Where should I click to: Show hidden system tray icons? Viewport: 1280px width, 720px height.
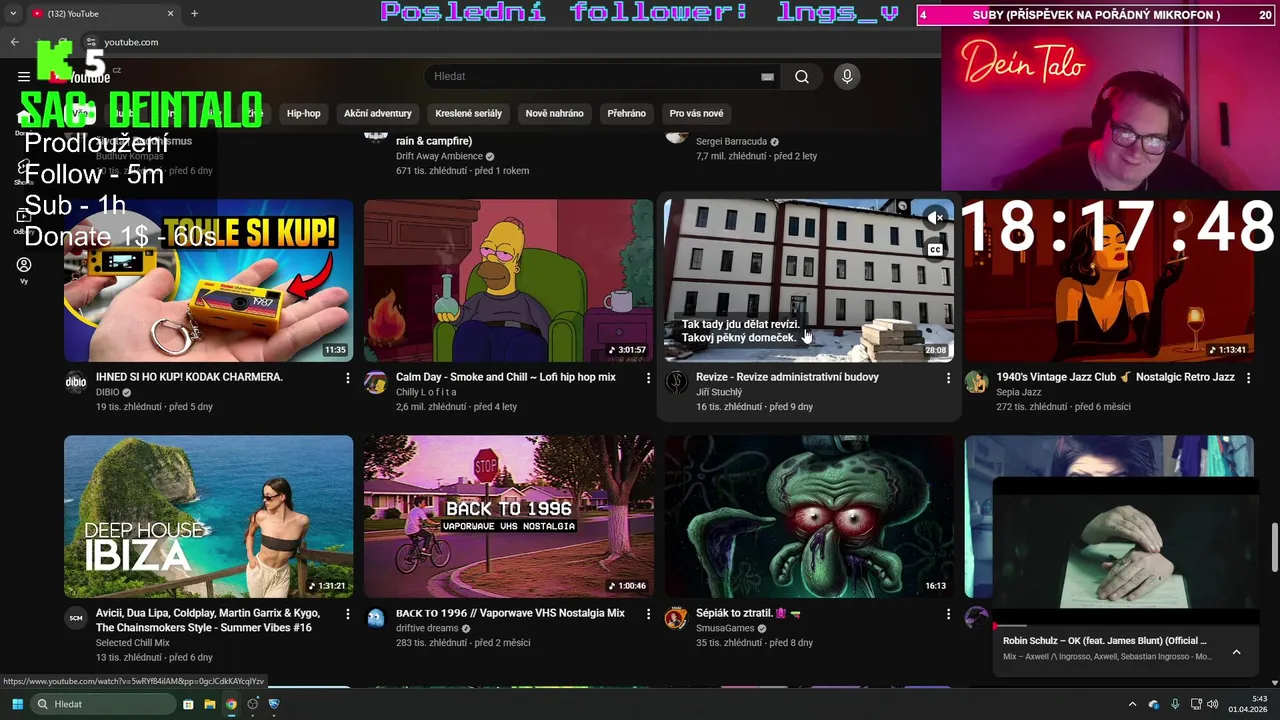(x=1132, y=704)
